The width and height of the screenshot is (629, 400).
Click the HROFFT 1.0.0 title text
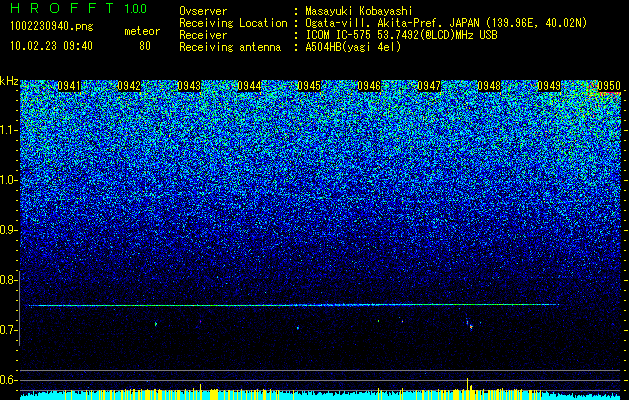pos(79,8)
